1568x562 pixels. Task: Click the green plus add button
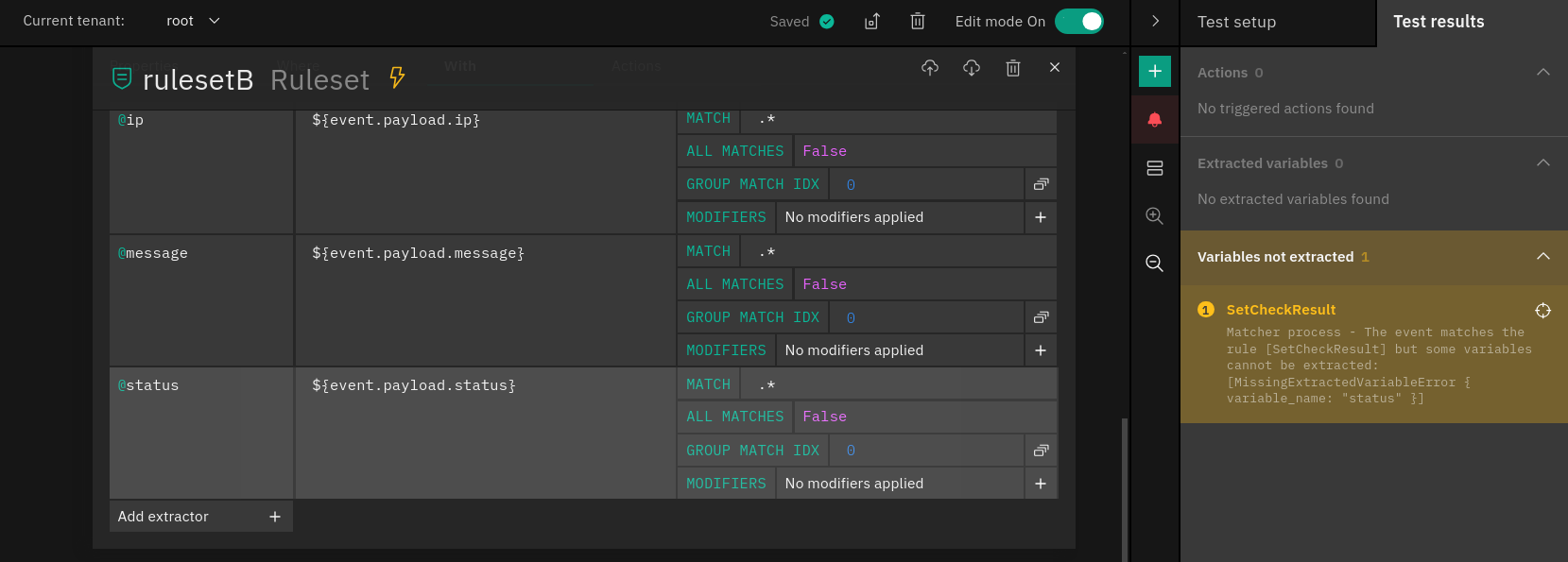pos(1154,71)
